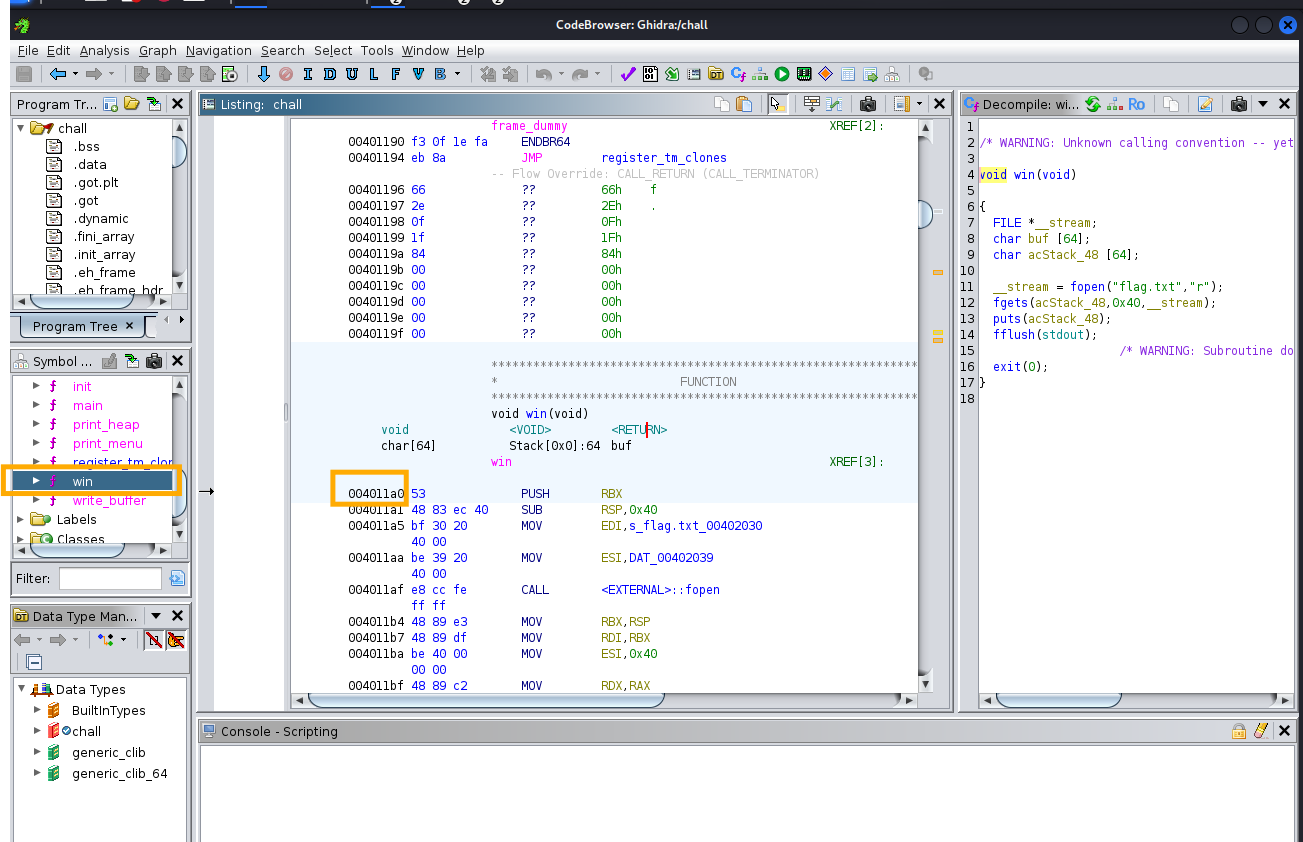Open the Analysis menu
The width and height of the screenshot is (1303, 842).
[104, 50]
